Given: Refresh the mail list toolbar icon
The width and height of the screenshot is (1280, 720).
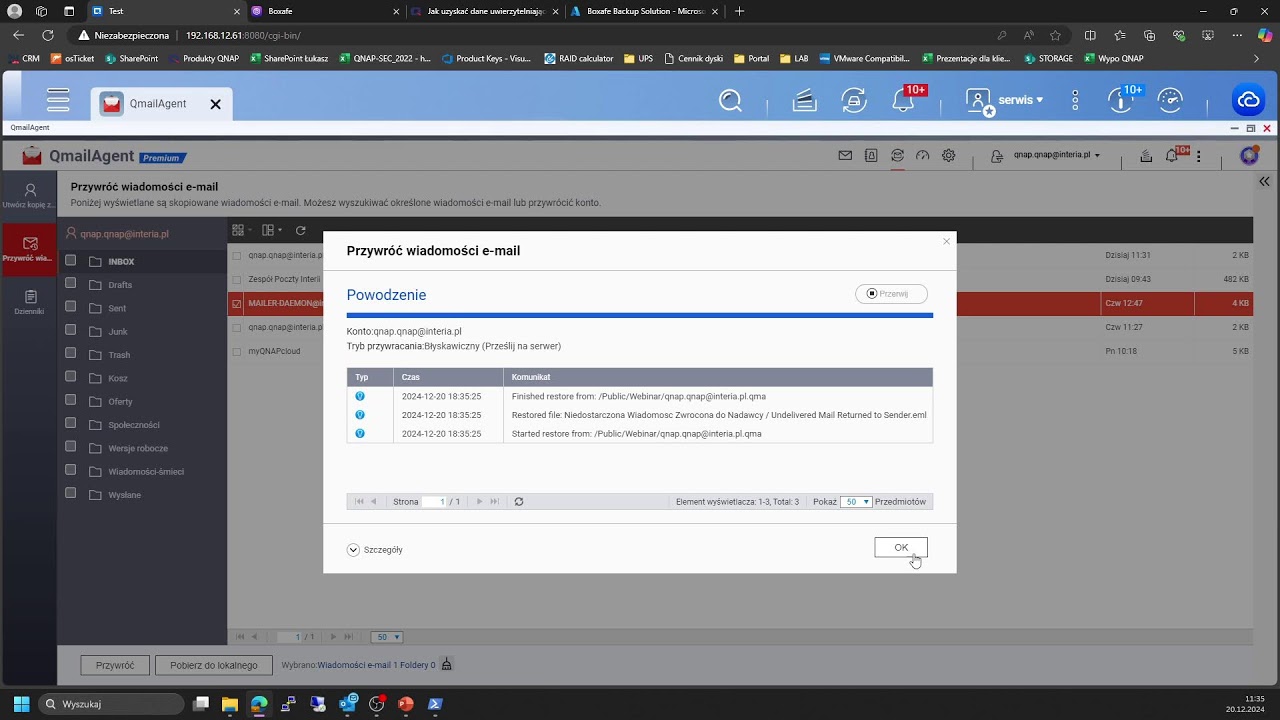Looking at the screenshot, I should pos(300,230).
